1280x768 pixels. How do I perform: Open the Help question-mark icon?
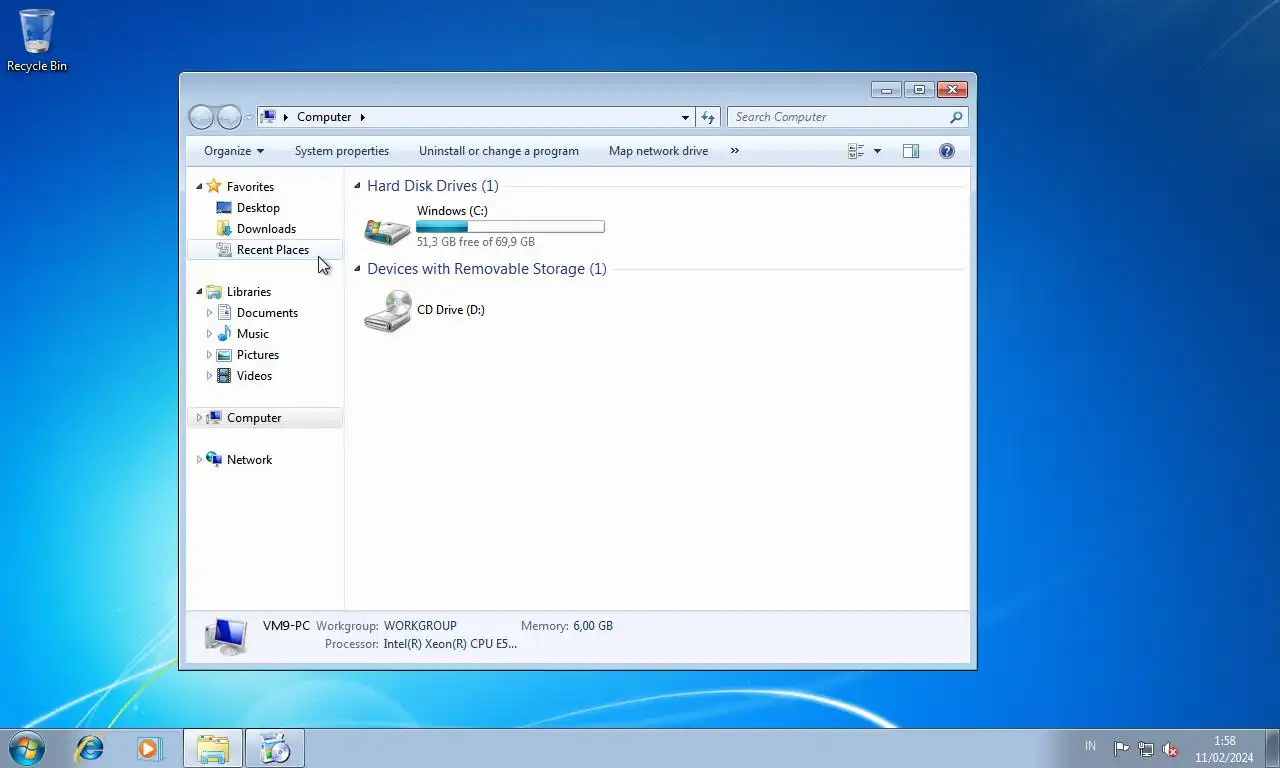pos(947,151)
